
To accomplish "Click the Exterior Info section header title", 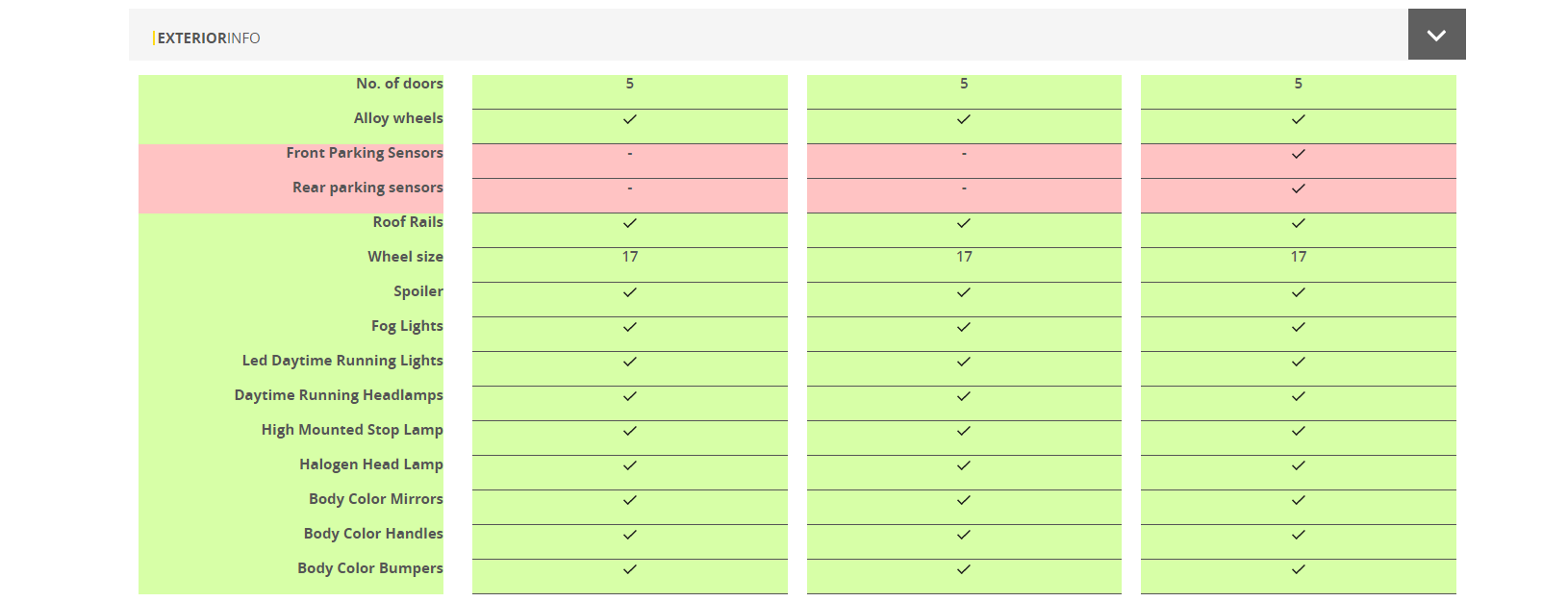I will point(209,38).
